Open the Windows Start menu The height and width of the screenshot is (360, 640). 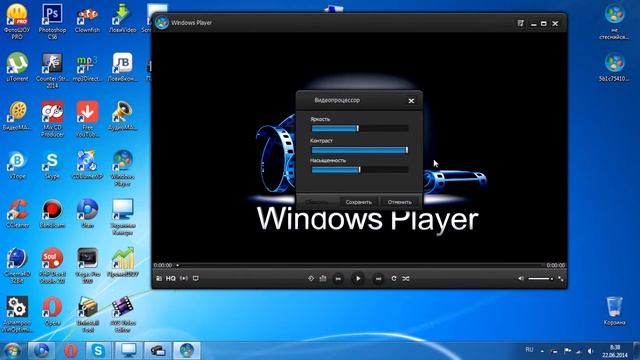pos(12,351)
